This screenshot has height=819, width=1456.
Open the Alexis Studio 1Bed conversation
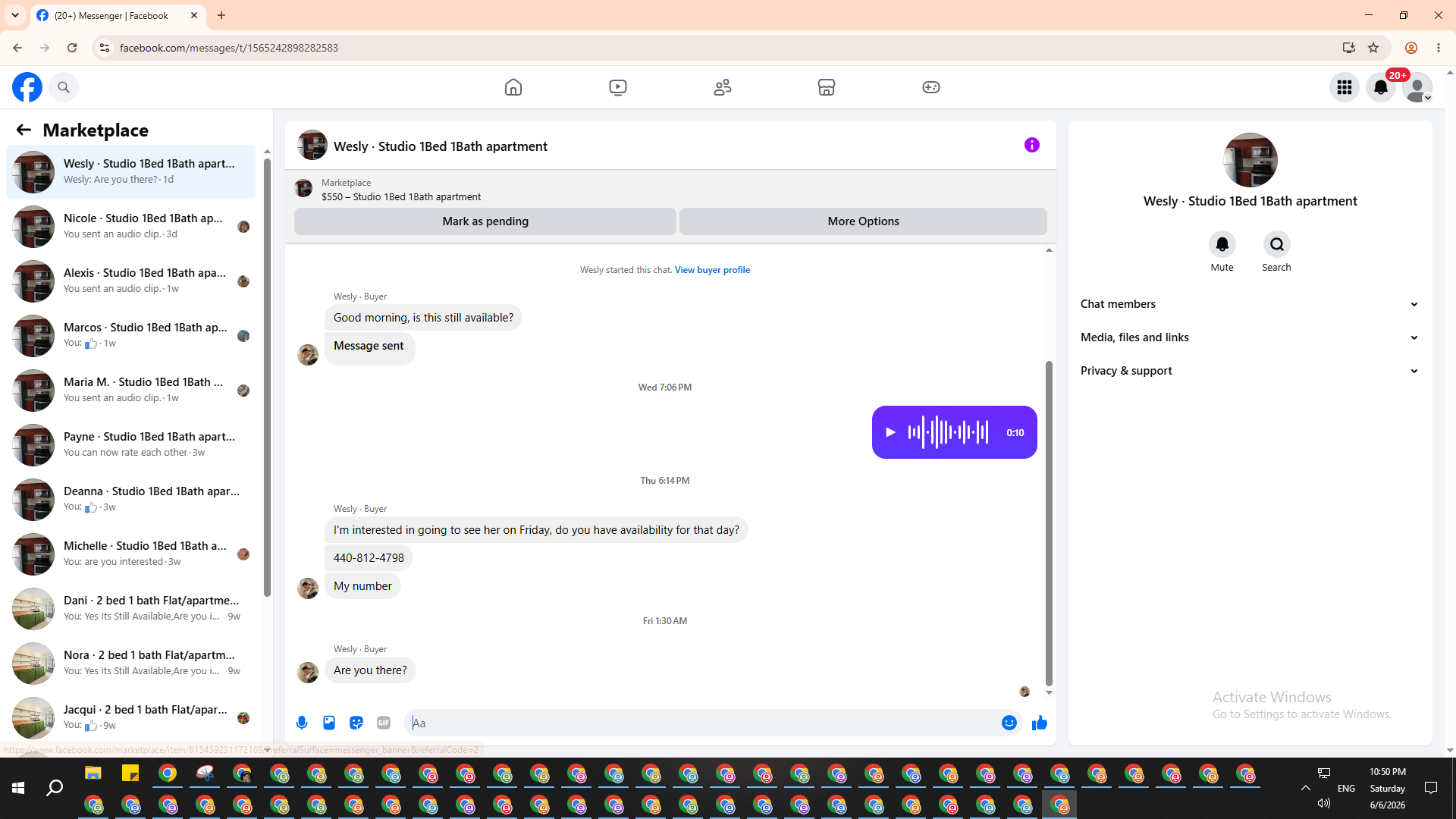[130, 281]
